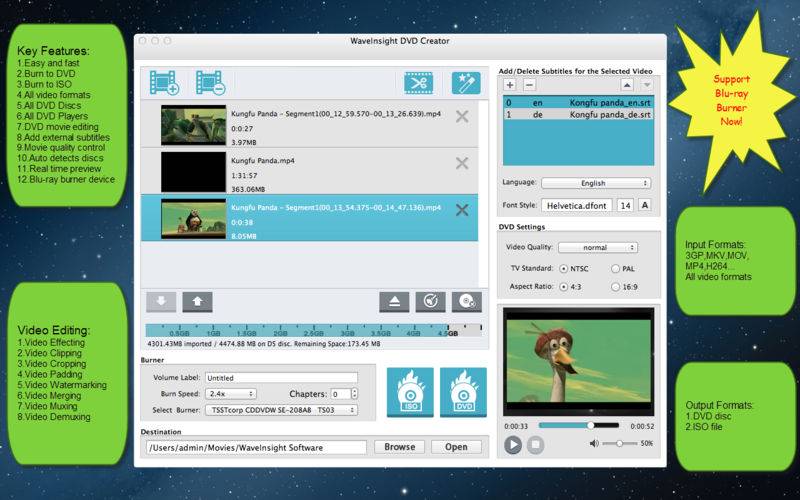Select Kongfu panda_de.srt subtitle row

pos(579,115)
